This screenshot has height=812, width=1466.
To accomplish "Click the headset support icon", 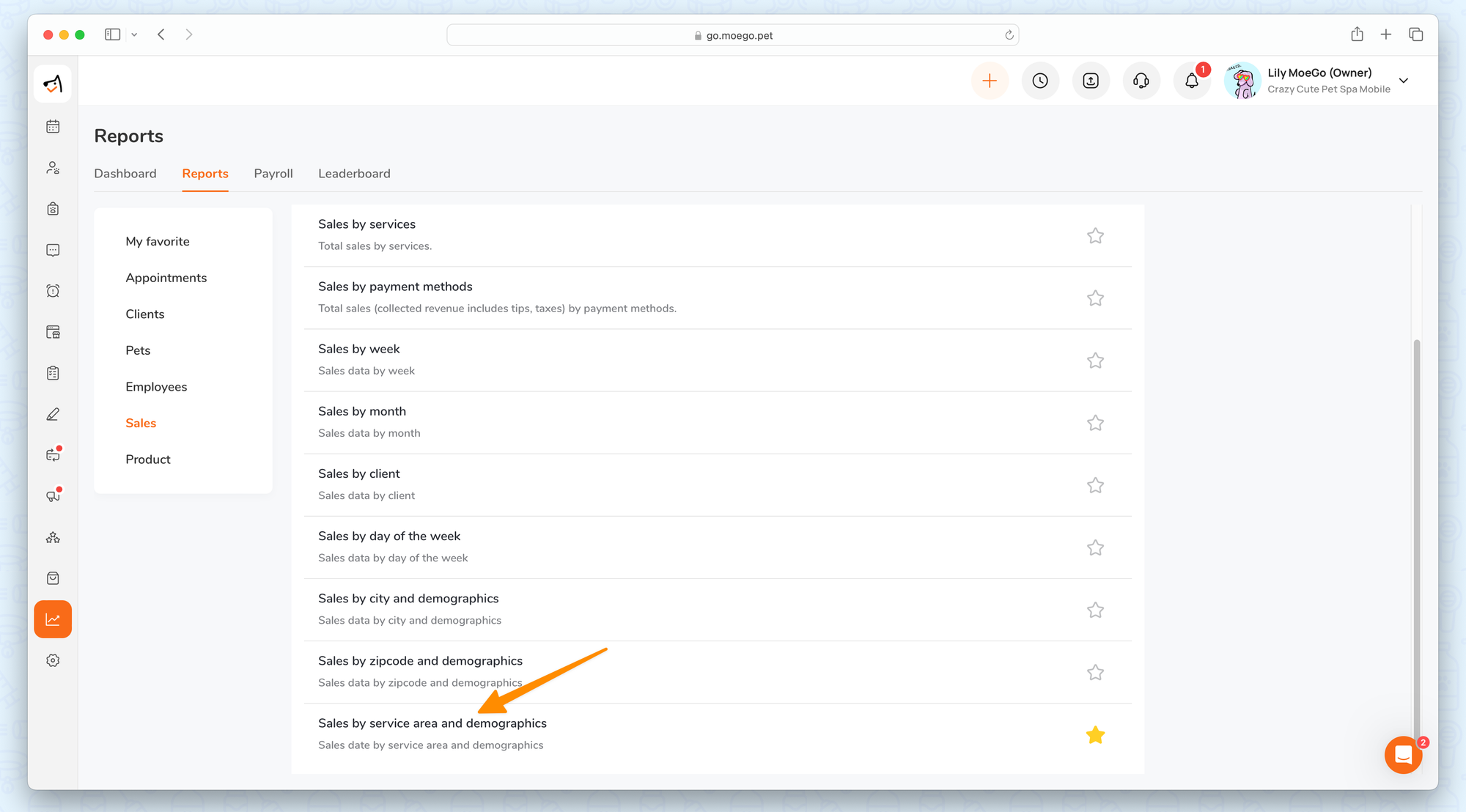I will (1141, 81).
